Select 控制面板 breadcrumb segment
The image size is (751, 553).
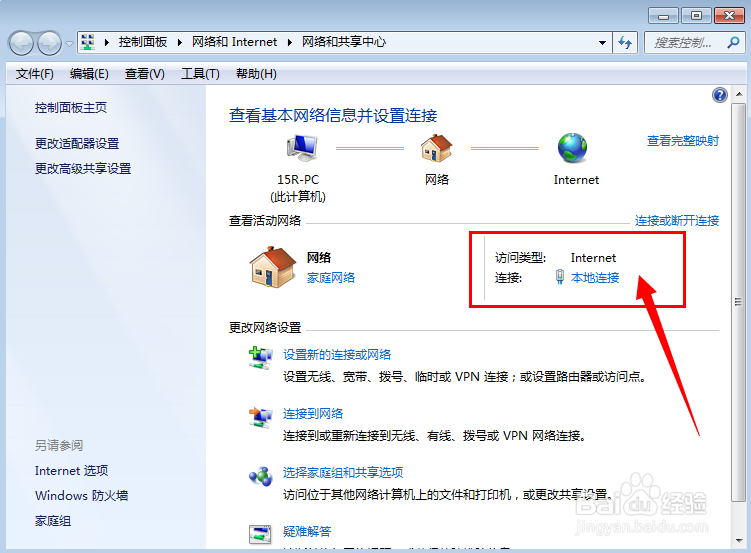(x=143, y=42)
